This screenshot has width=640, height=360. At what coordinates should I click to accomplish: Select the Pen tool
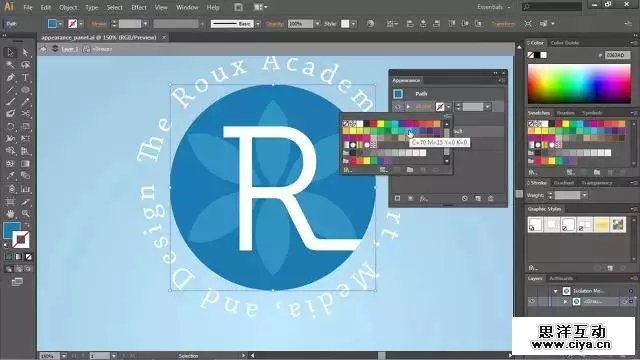click(10, 77)
